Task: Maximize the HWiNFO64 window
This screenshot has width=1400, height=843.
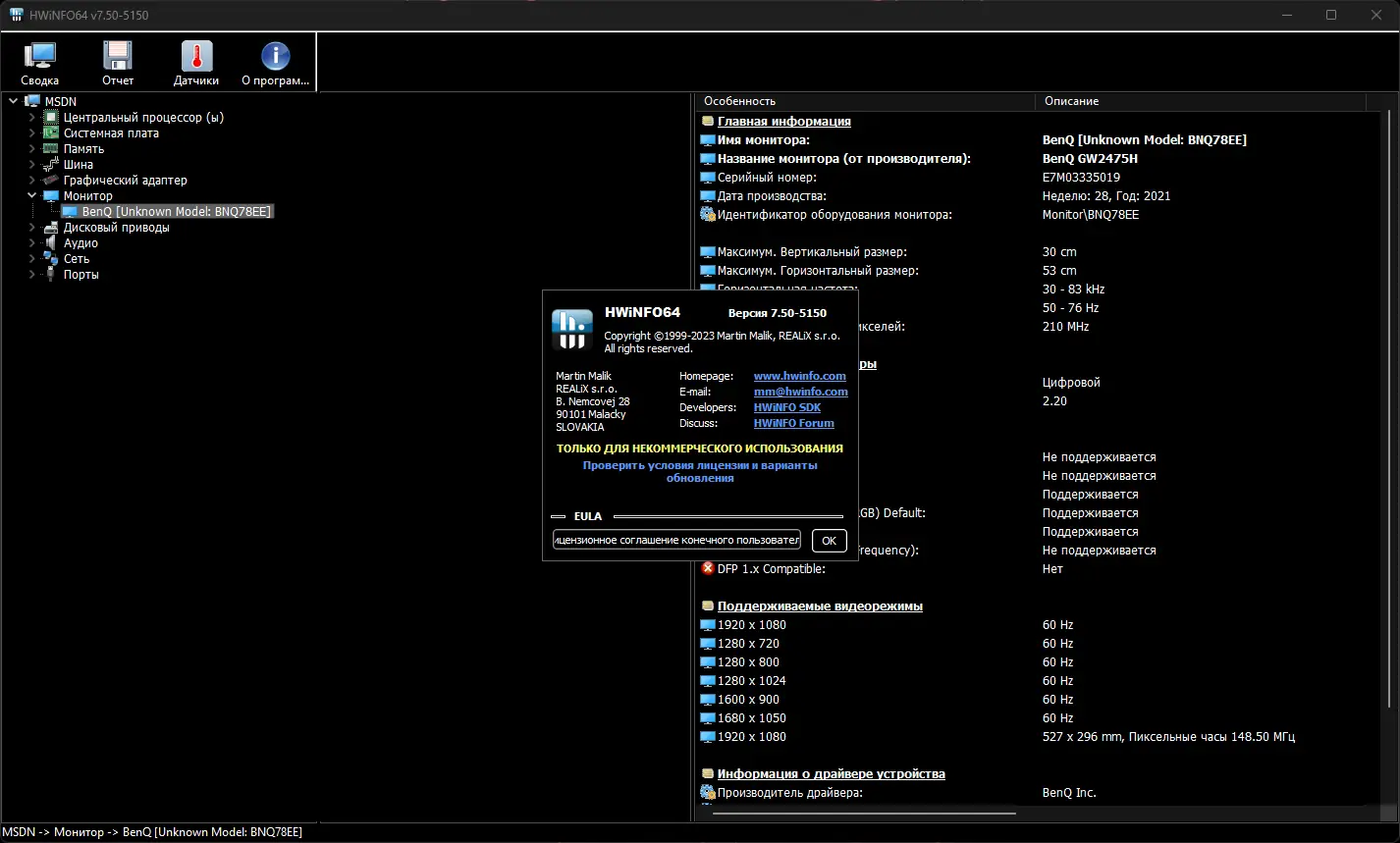Action: [1331, 15]
